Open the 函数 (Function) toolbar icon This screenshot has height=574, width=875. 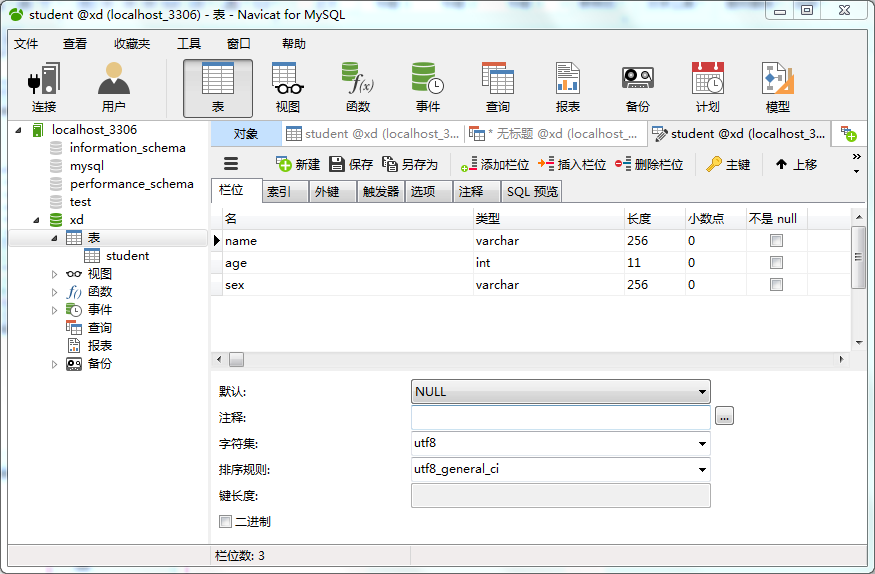(357, 87)
